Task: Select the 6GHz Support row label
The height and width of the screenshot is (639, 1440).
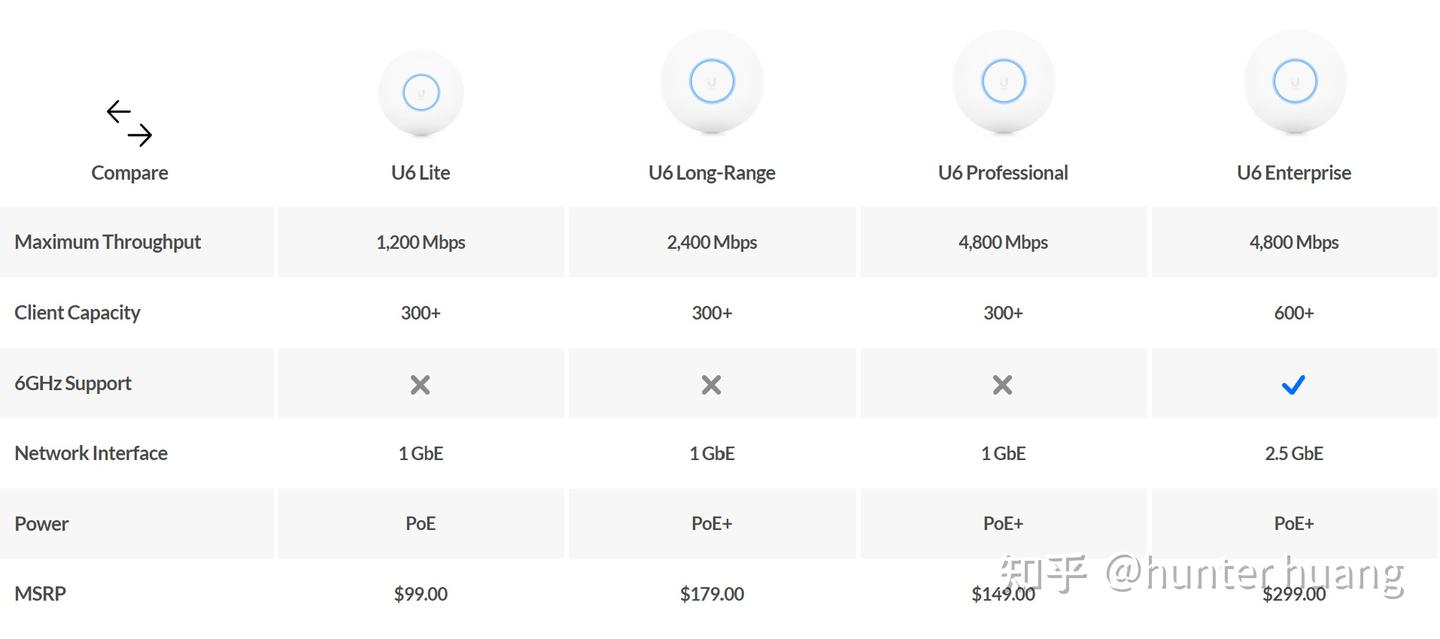Action: 73,383
